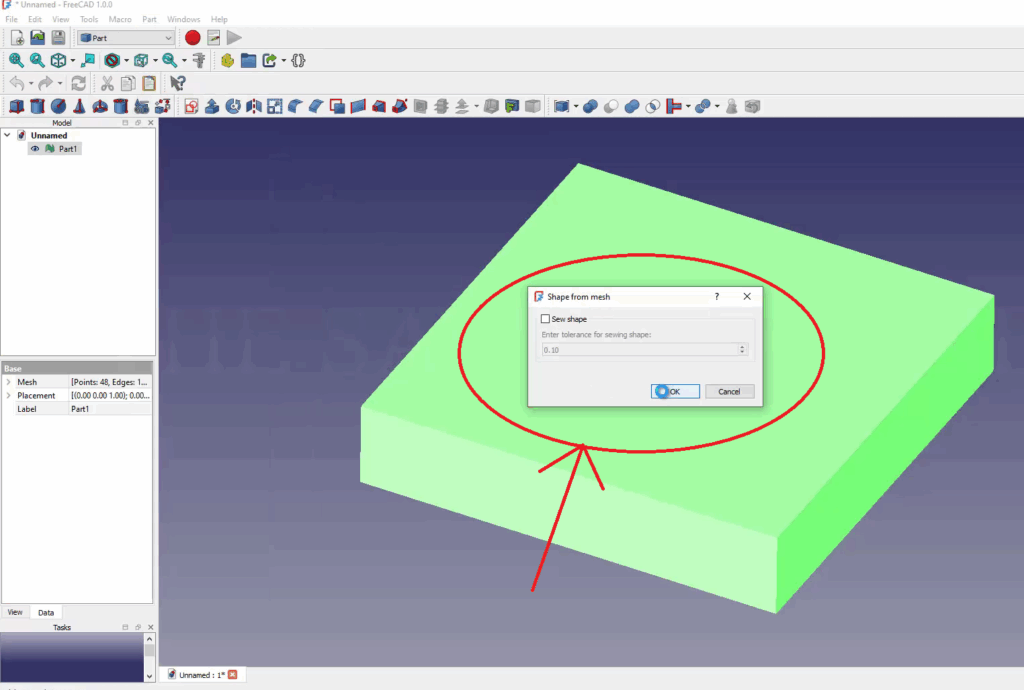Select the Box primitive tool

16,105
